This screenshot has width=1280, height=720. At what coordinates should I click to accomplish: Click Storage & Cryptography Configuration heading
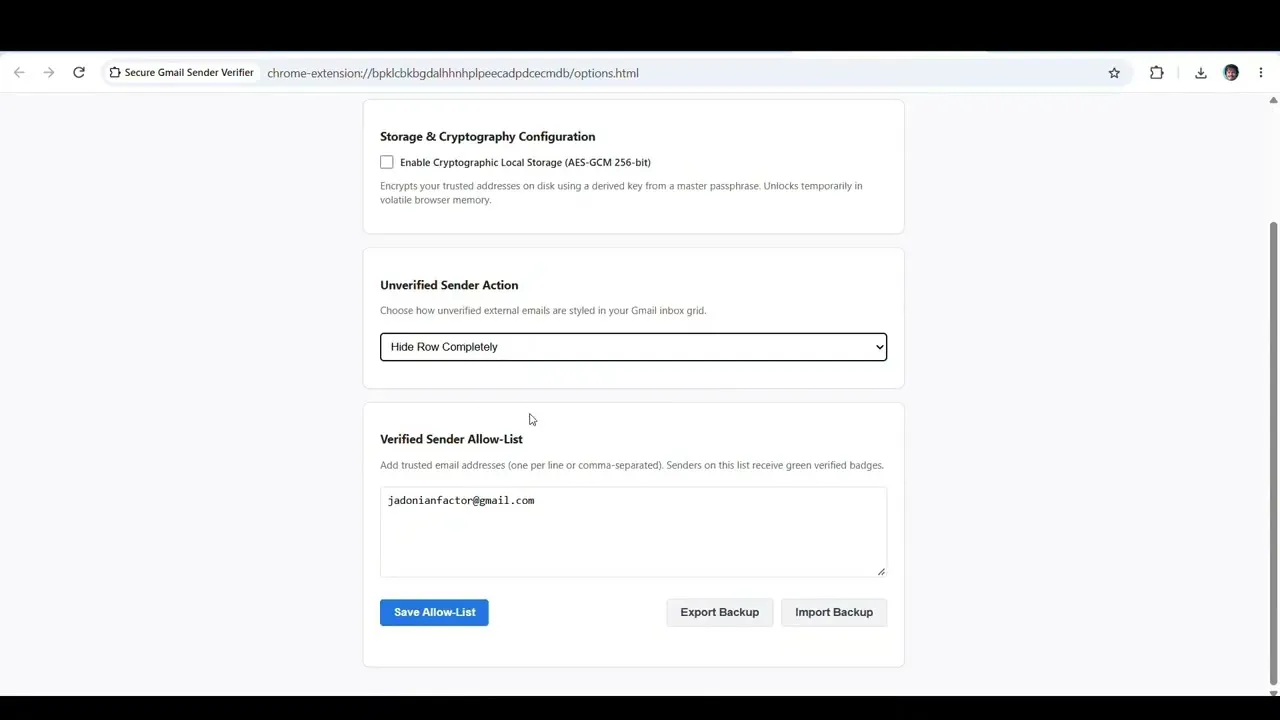click(x=487, y=137)
